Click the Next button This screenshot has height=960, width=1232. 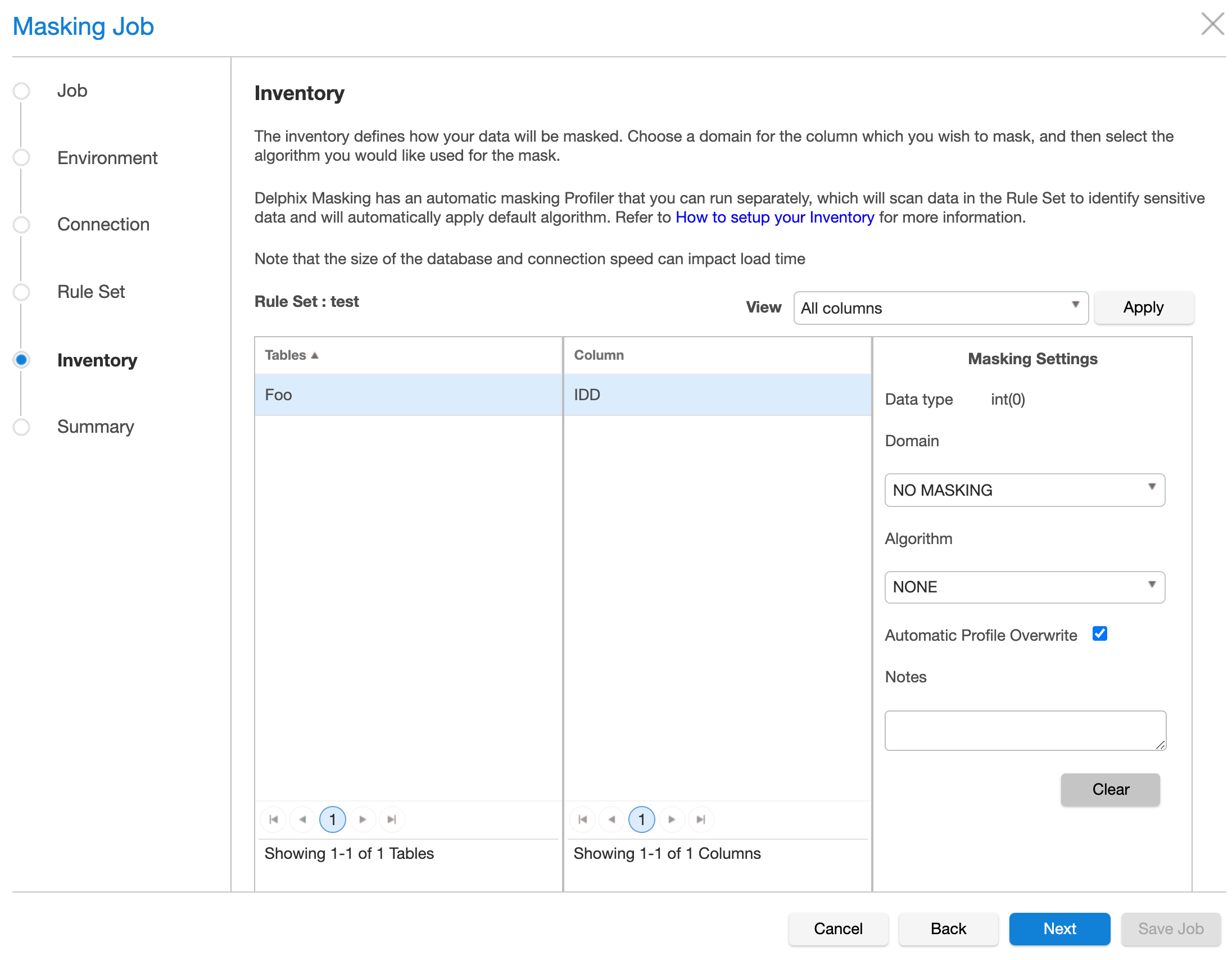[x=1059, y=929]
